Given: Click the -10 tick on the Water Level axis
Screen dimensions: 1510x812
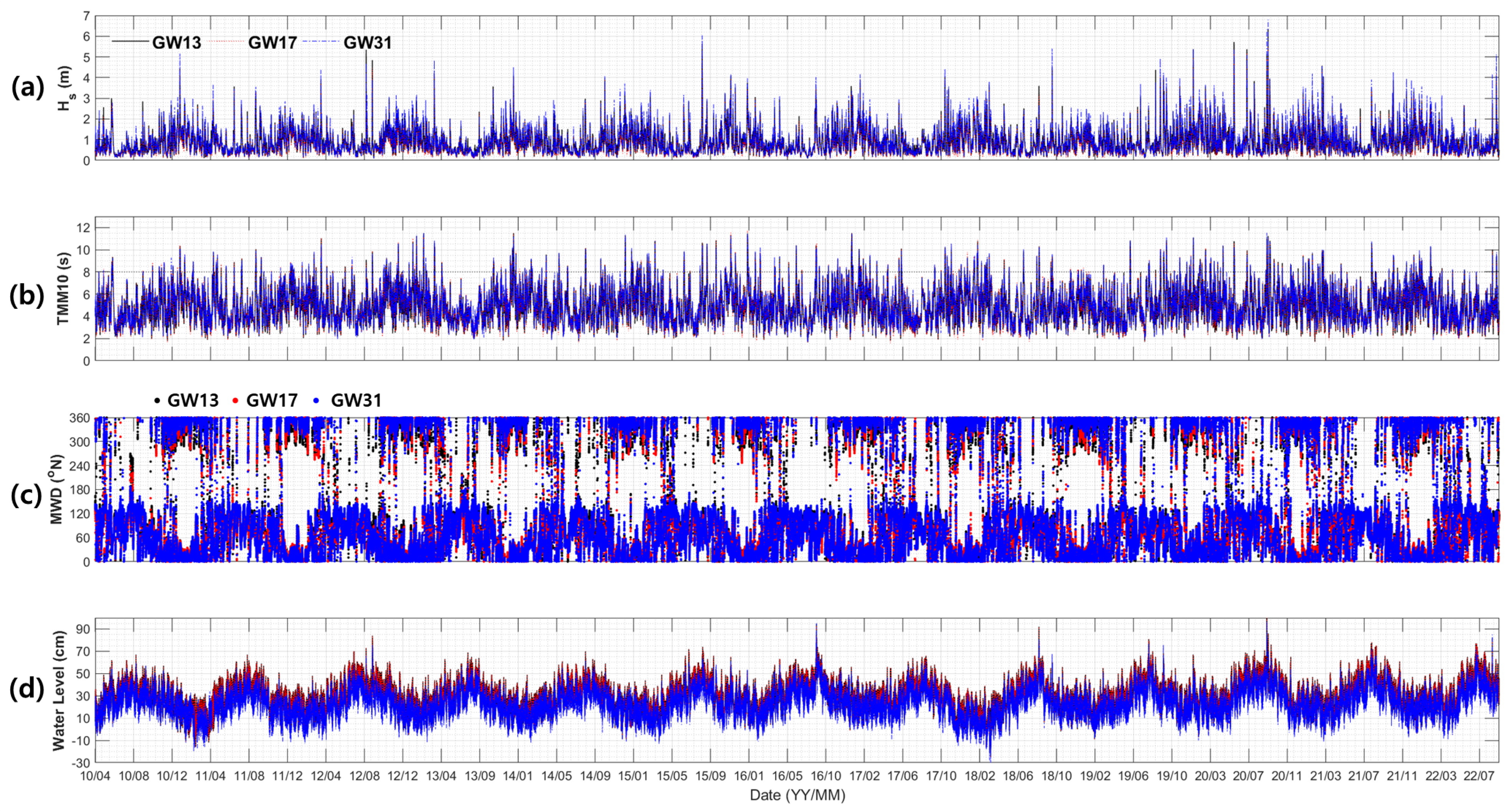Looking at the screenshot, I should click(x=81, y=741).
